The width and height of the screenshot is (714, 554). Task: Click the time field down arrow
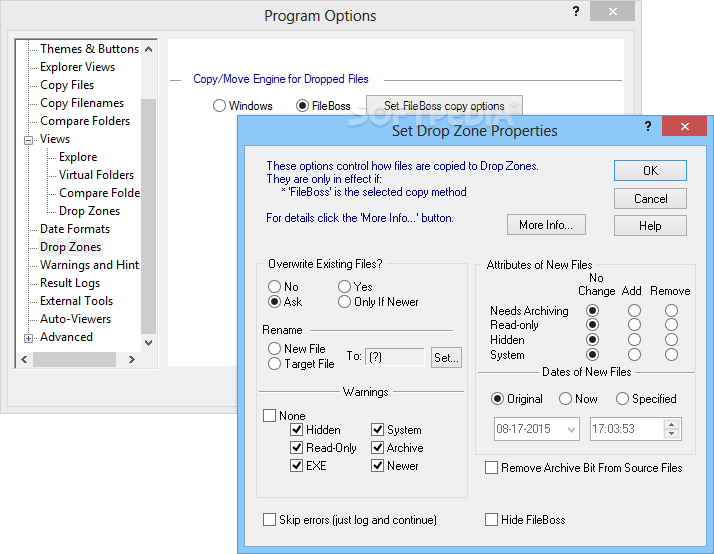click(672, 434)
